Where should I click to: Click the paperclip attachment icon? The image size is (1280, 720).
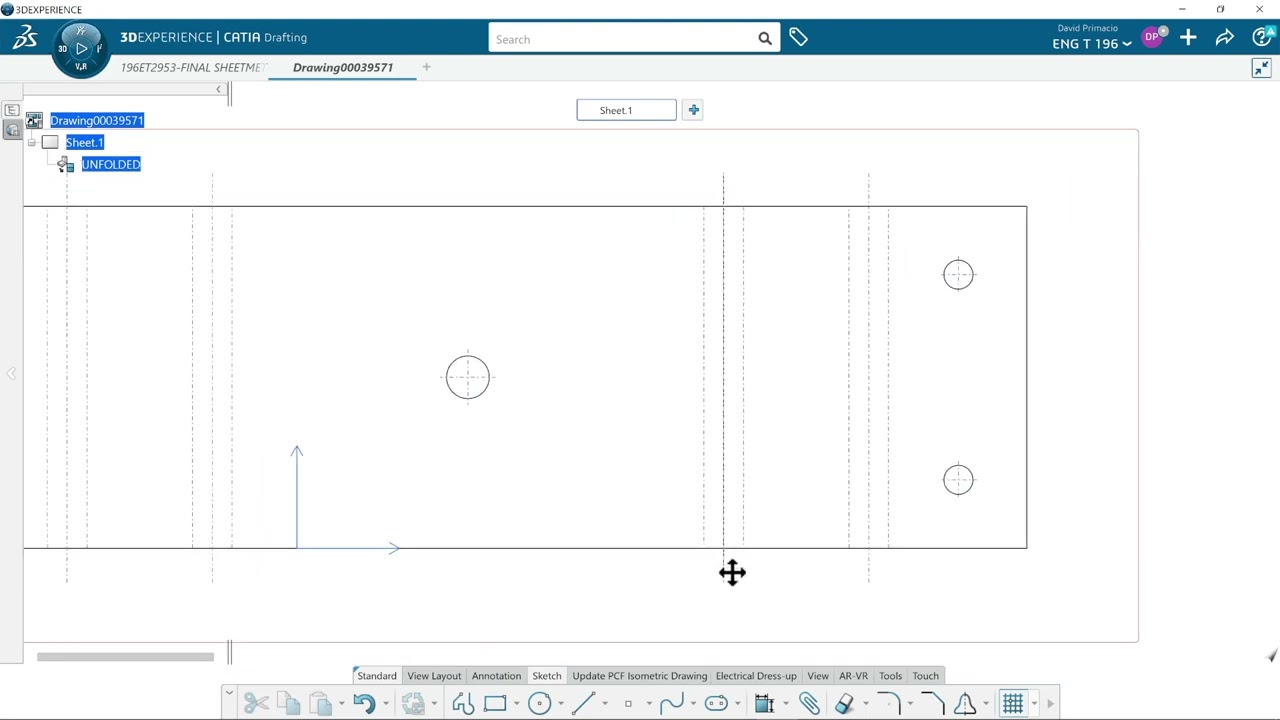point(809,704)
